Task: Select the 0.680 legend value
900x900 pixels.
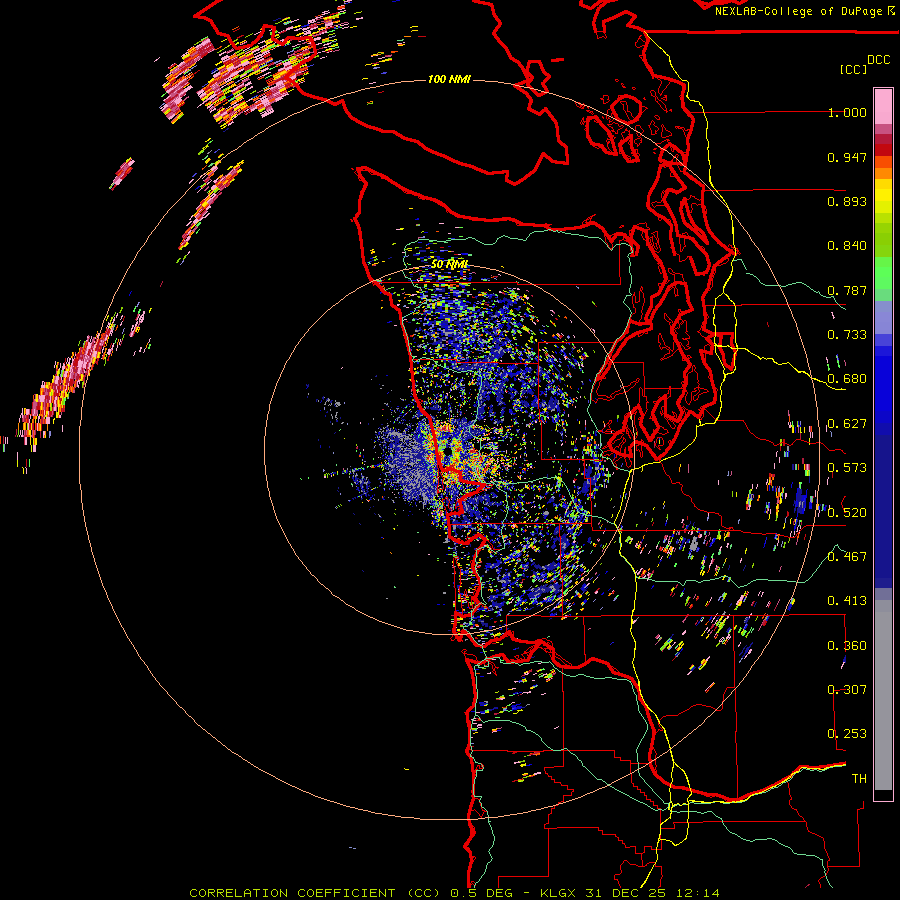Action: (x=847, y=379)
